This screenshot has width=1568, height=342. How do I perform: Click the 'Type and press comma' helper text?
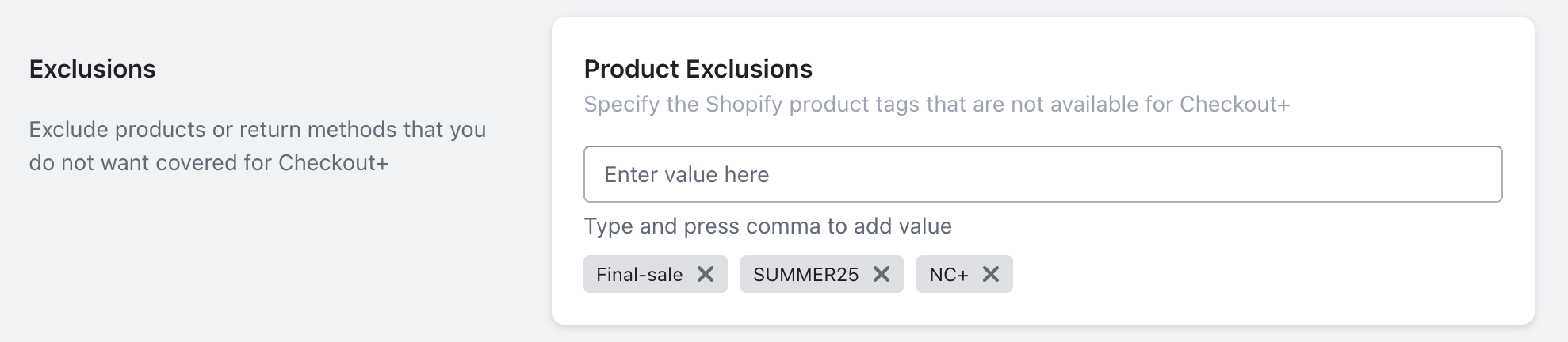point(767,226)
